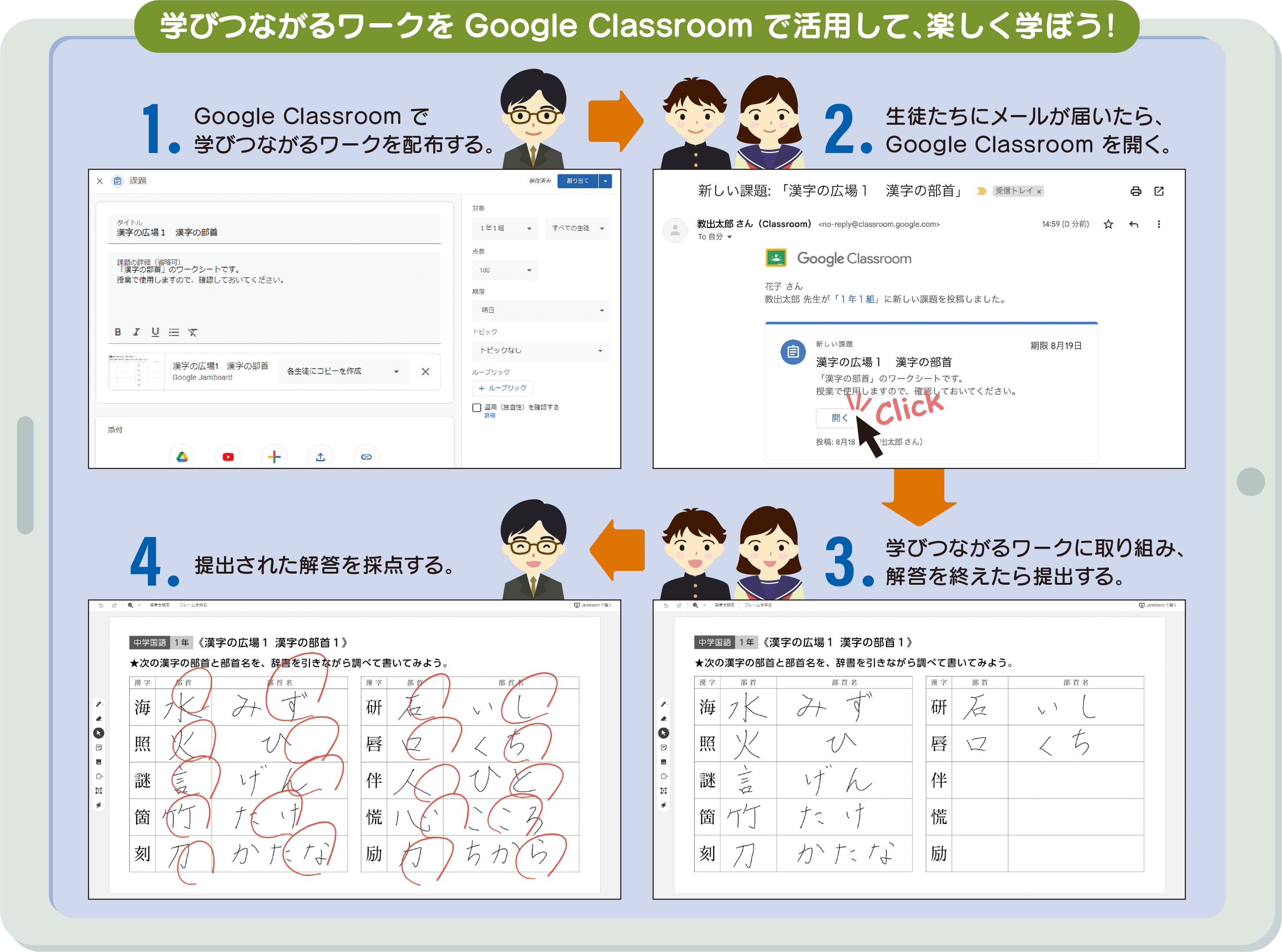Select the pen tool in graded Jamboard
Image resolution: width=1282 pixels, height=952 pixels.
tap(99, 704)
